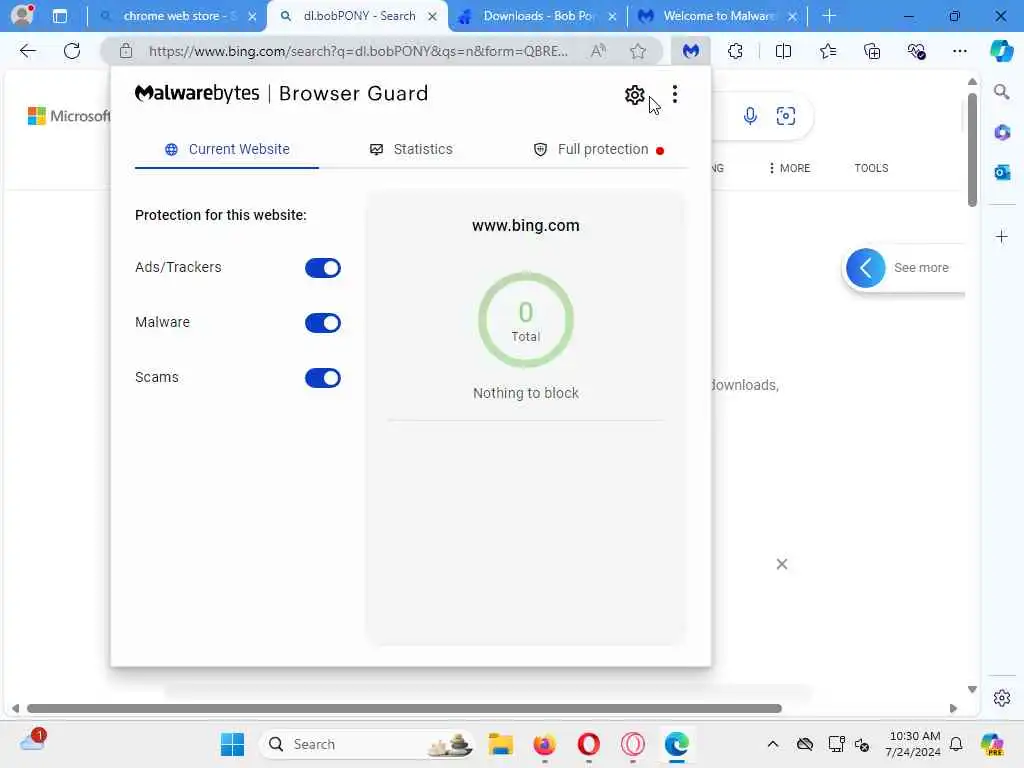Click the horizontal page scrollbar
1024x768 pixels.
[404, 709]
